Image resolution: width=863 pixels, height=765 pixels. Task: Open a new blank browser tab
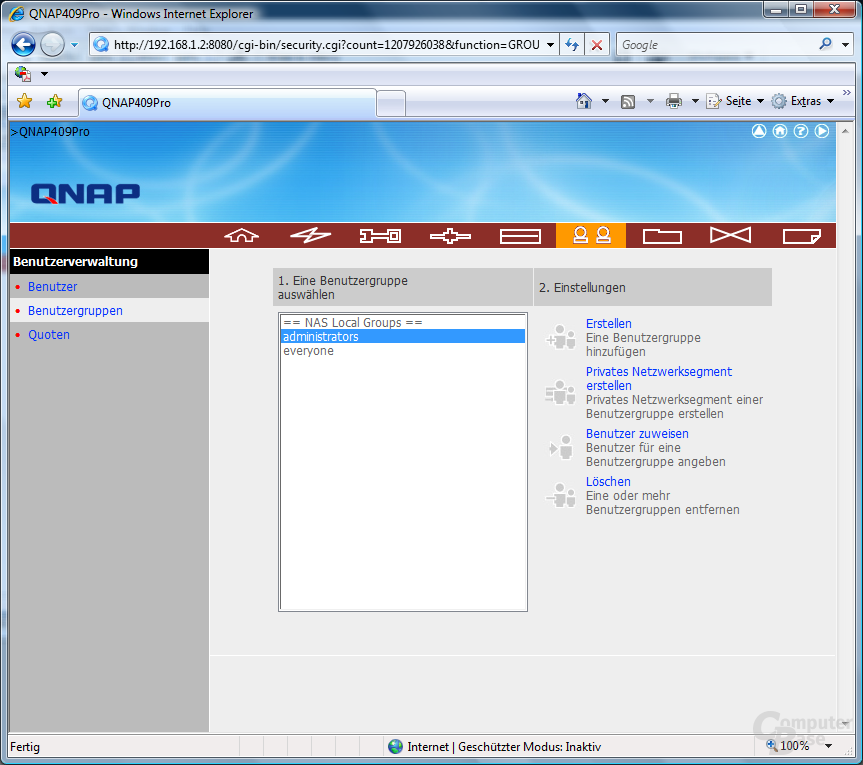click(x=391, y=103)
